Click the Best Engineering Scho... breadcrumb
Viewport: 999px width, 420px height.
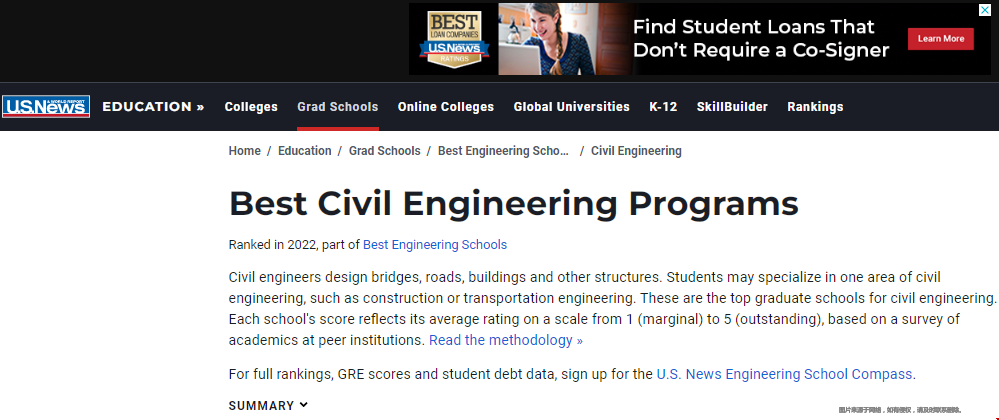tap(503, 151)
